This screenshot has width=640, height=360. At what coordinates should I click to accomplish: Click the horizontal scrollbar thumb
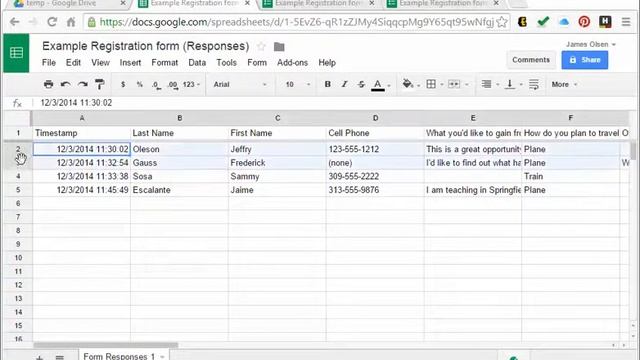(106, 345)
